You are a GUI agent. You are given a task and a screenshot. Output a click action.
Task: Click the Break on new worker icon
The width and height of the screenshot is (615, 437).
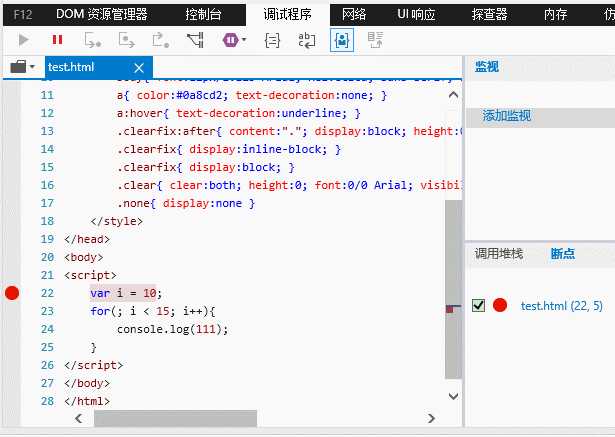pyautogui.click(x=195, y=40)
